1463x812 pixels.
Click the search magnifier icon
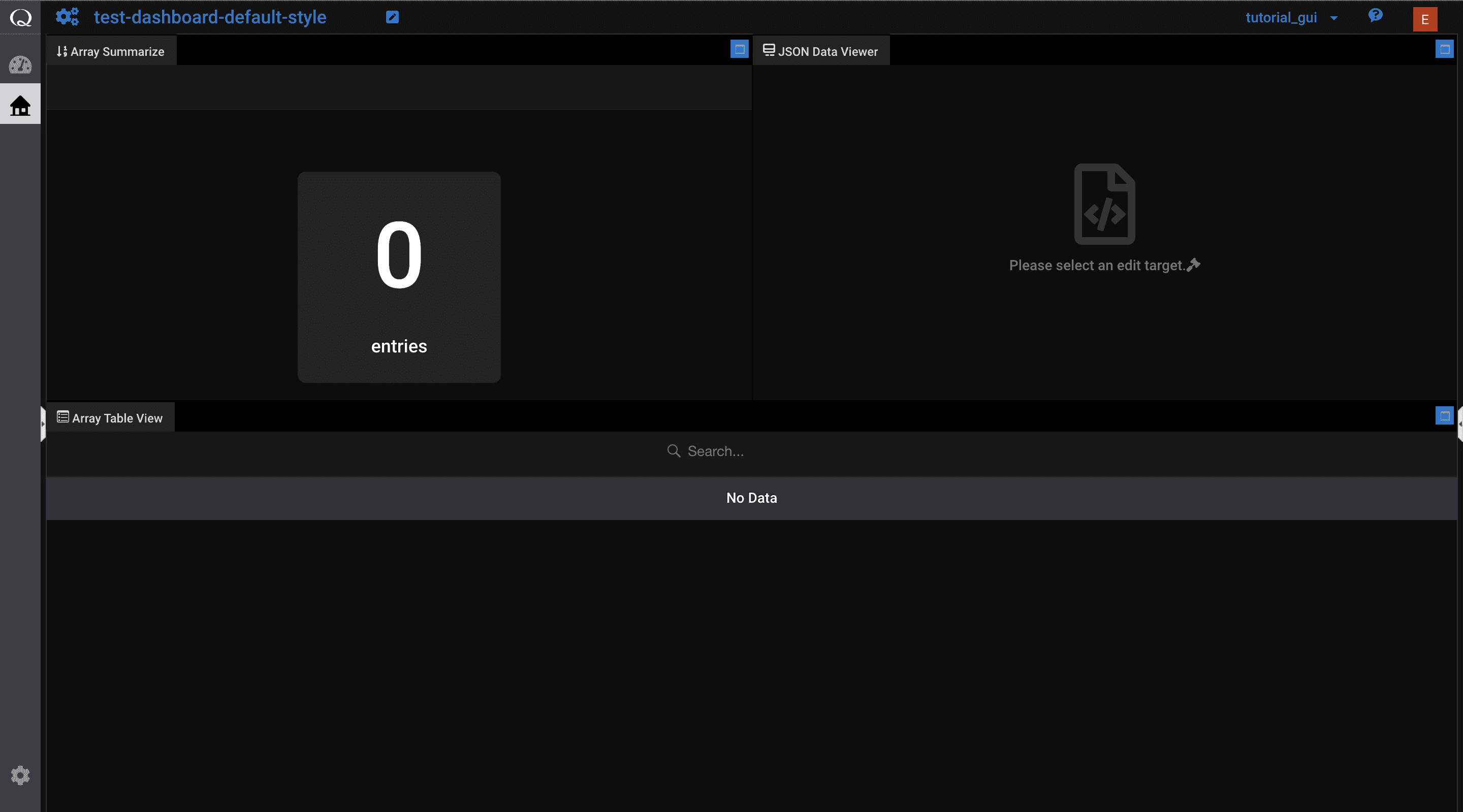[x=674, y=451]
